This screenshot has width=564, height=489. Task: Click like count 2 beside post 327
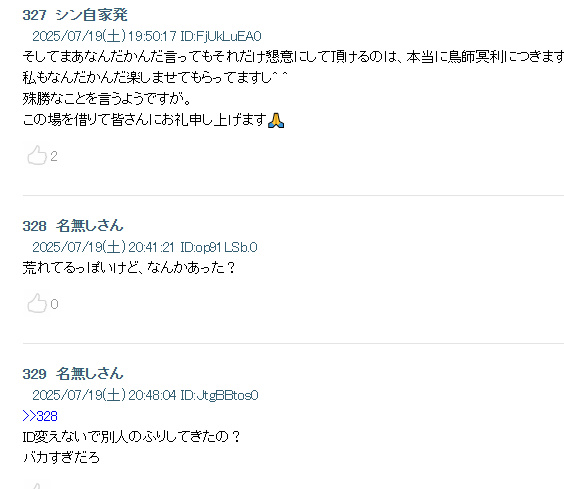coord(54,156)
